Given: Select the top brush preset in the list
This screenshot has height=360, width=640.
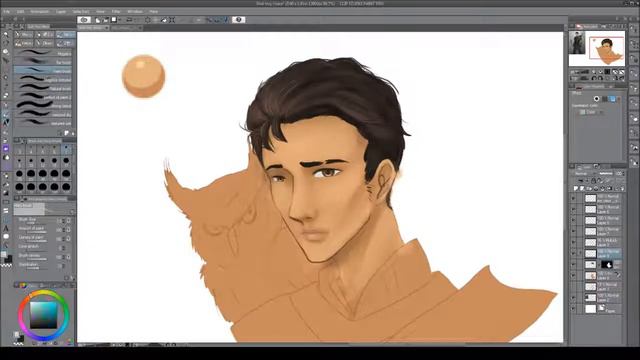Looking at the screenshot, I should [x=43, y=53].
